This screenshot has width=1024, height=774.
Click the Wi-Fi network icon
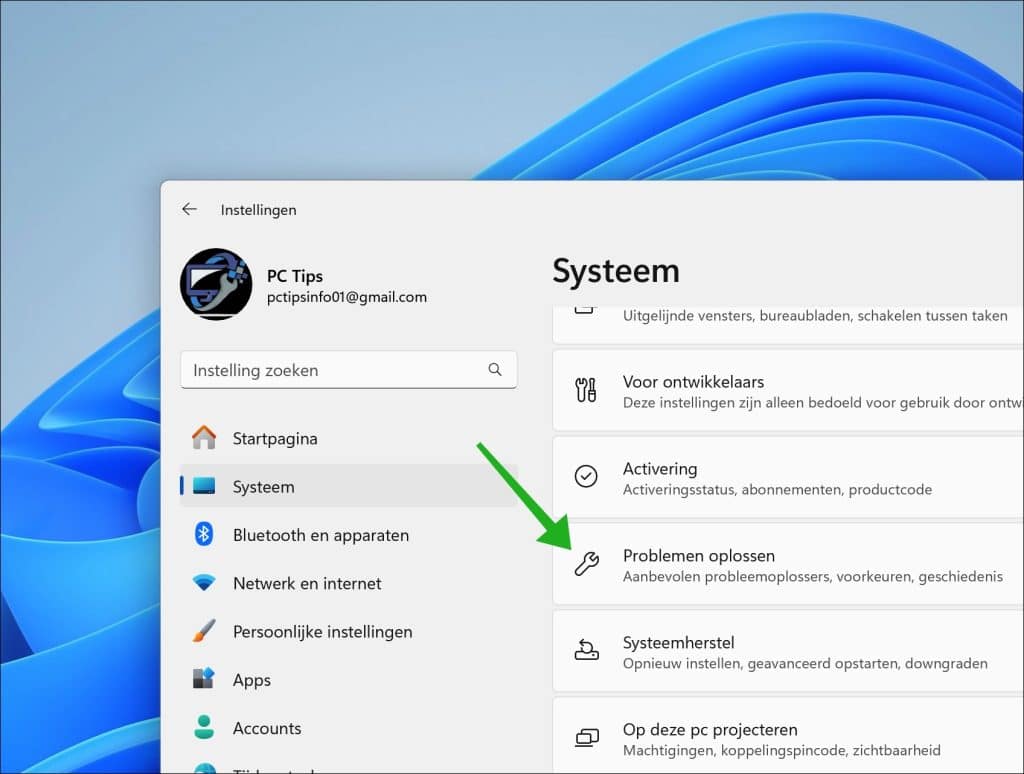[x=204, y=583]
